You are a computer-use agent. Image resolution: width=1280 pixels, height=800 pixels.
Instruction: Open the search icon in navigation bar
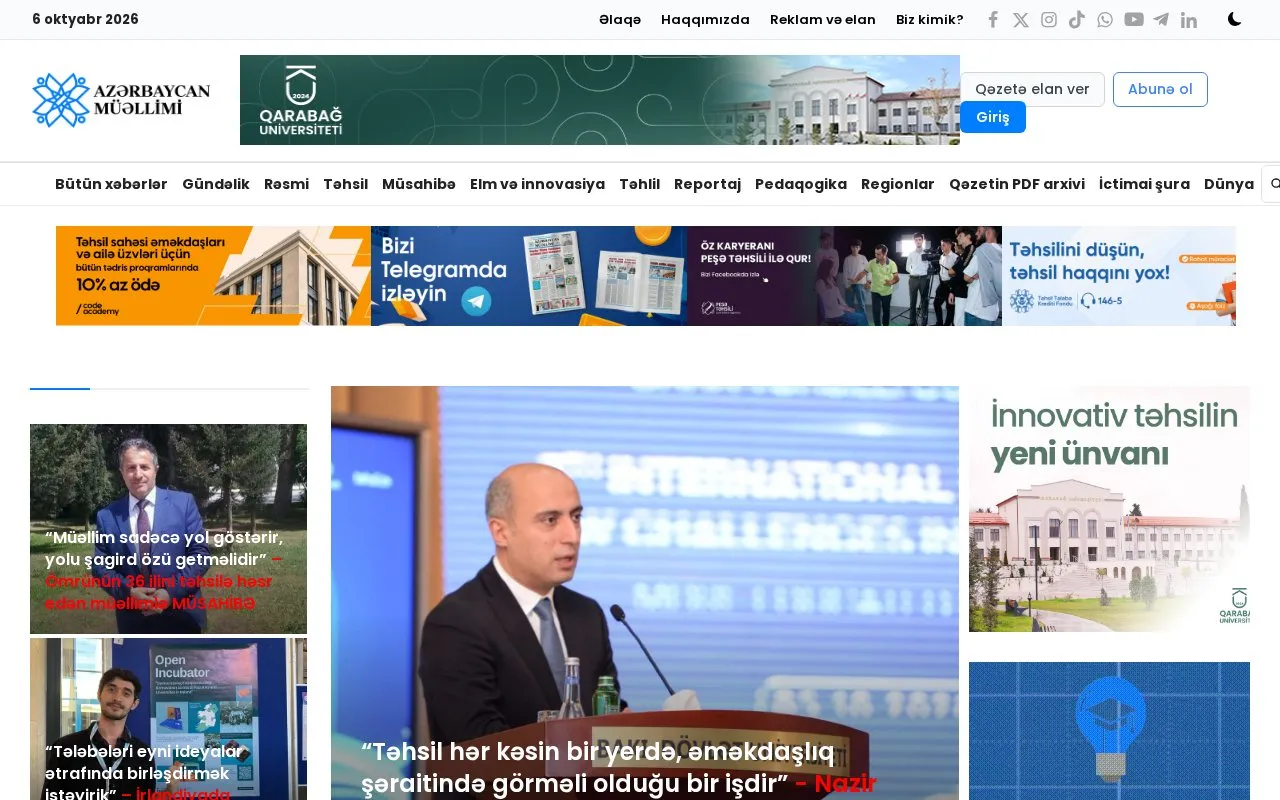[1274, 184]
